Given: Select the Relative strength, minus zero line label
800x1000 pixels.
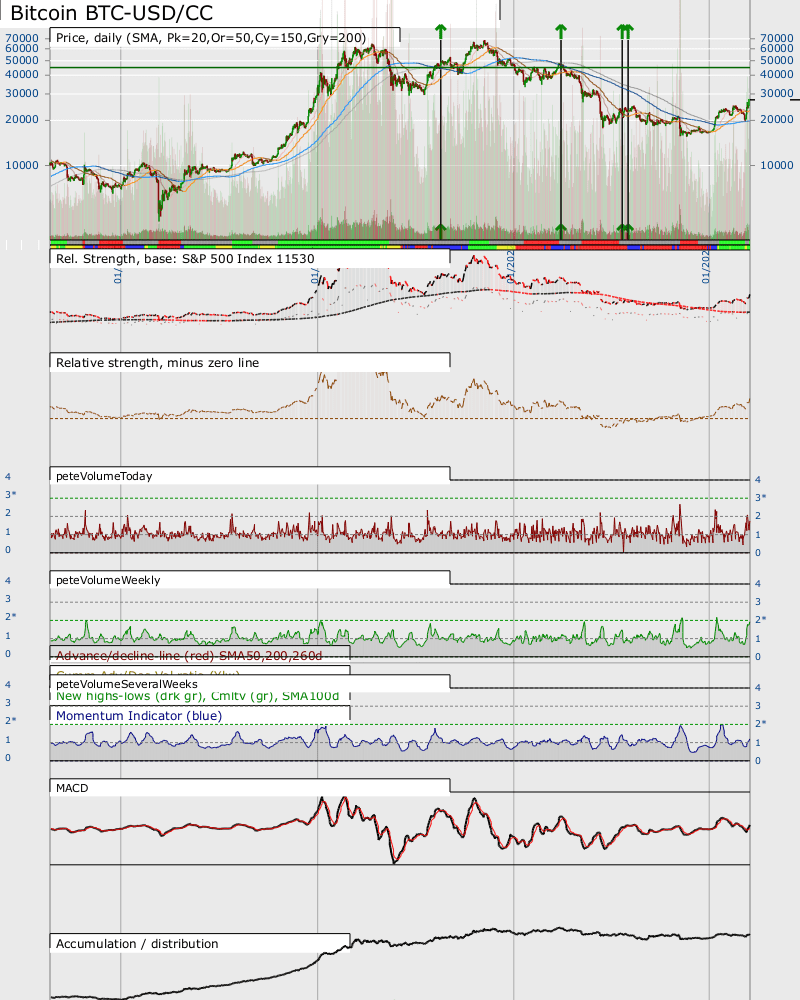Looking at the screenshot, I should [x=158, y=363].
